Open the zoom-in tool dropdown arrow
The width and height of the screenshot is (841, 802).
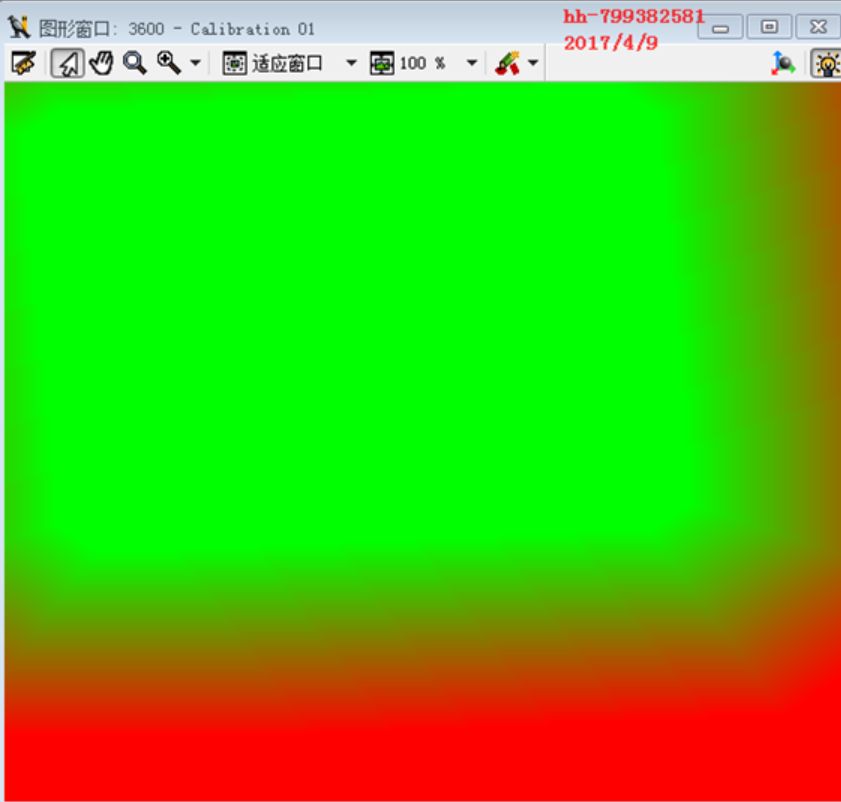196,63
